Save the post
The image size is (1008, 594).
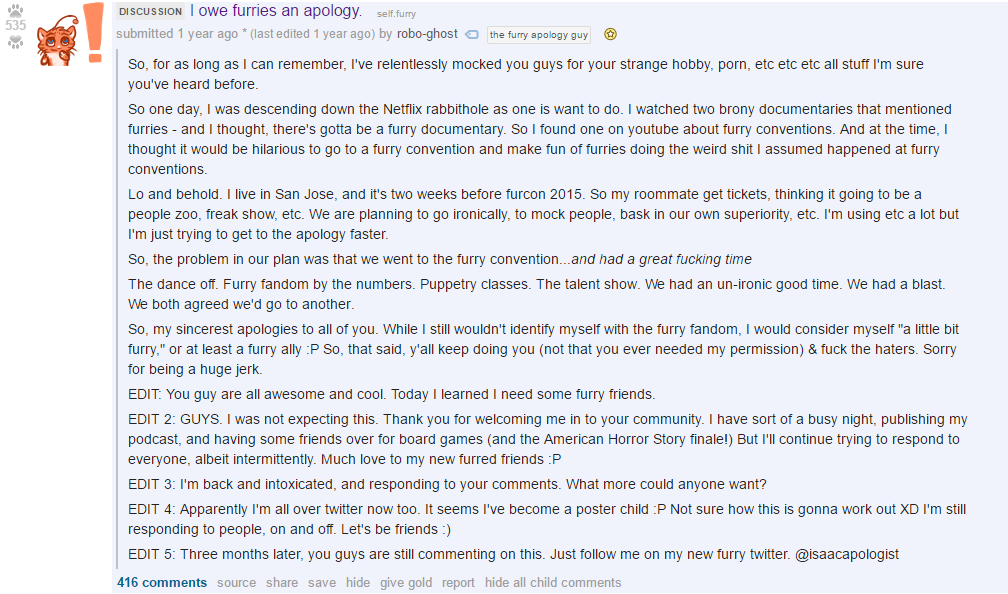tap(322, 582)
